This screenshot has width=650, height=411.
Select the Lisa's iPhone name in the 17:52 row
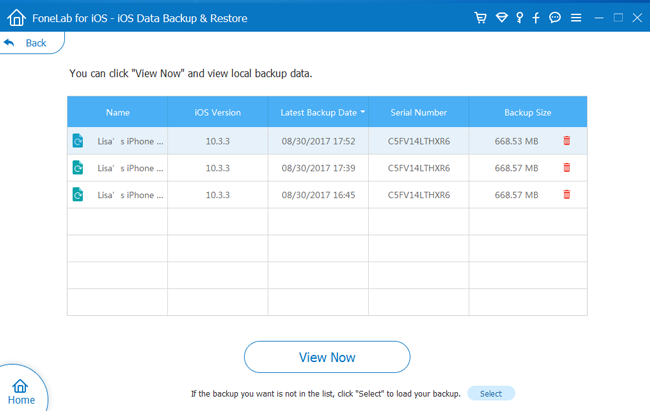(x=130, y=141)
